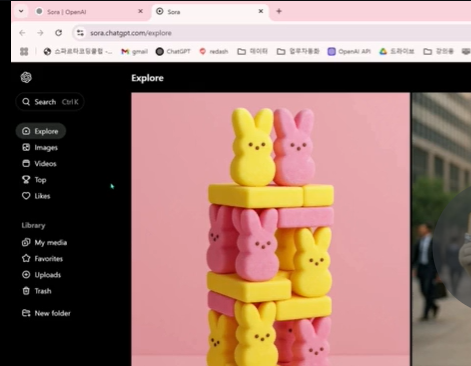Viewport: 471px width, 366px height.
Task: Open the street scene thumbnail
Action: [x=442, y=229]
